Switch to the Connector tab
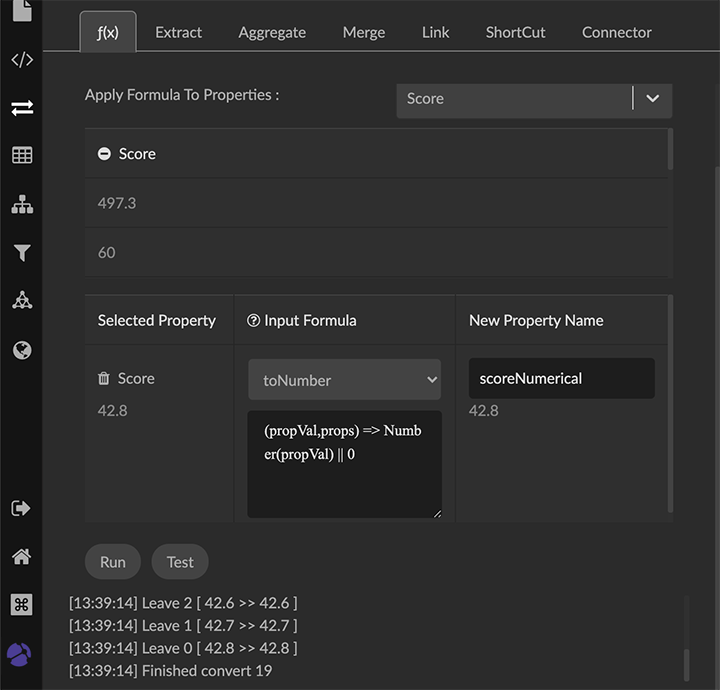Viewport: 720px width, 690px height. 616,32
